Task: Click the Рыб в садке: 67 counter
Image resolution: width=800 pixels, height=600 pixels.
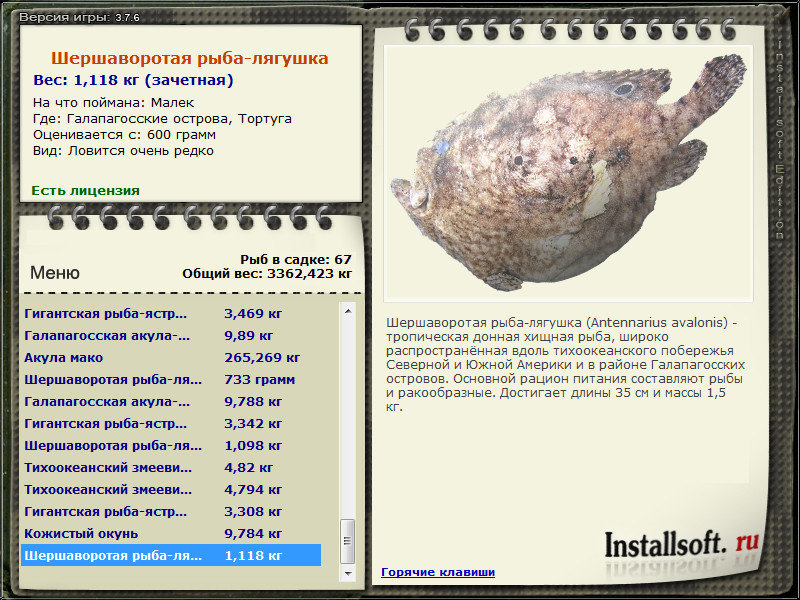Action: [296, 260]
